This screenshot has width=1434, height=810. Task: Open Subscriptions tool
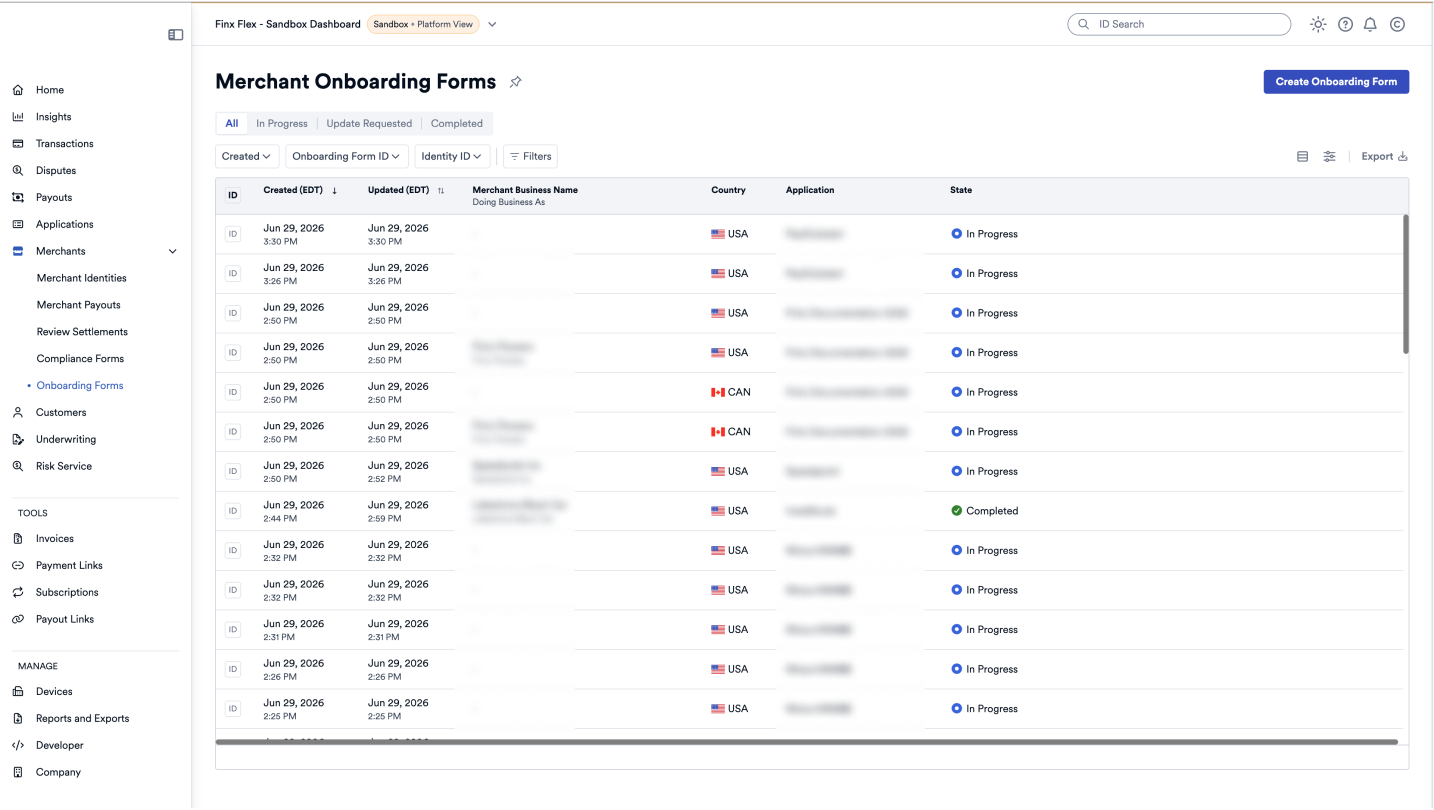(67, 593)
